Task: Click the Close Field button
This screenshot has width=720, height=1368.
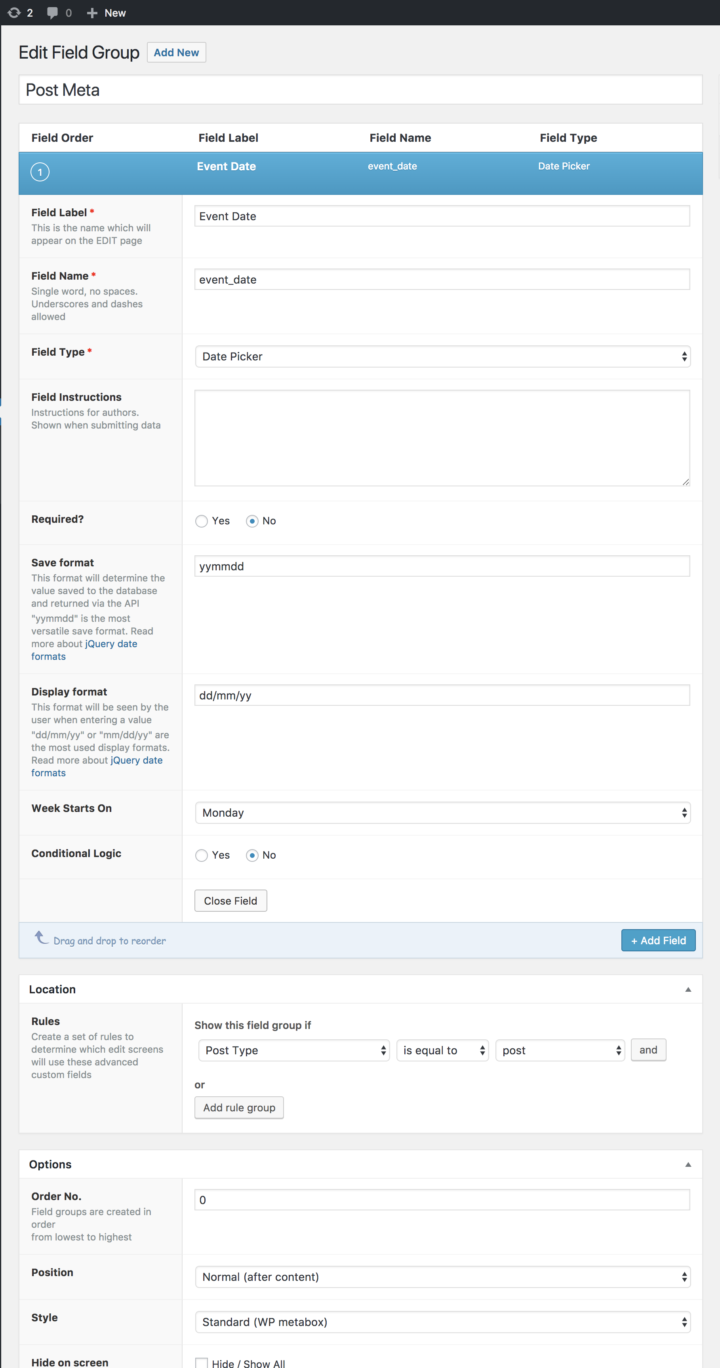Action: click(231, 901)
